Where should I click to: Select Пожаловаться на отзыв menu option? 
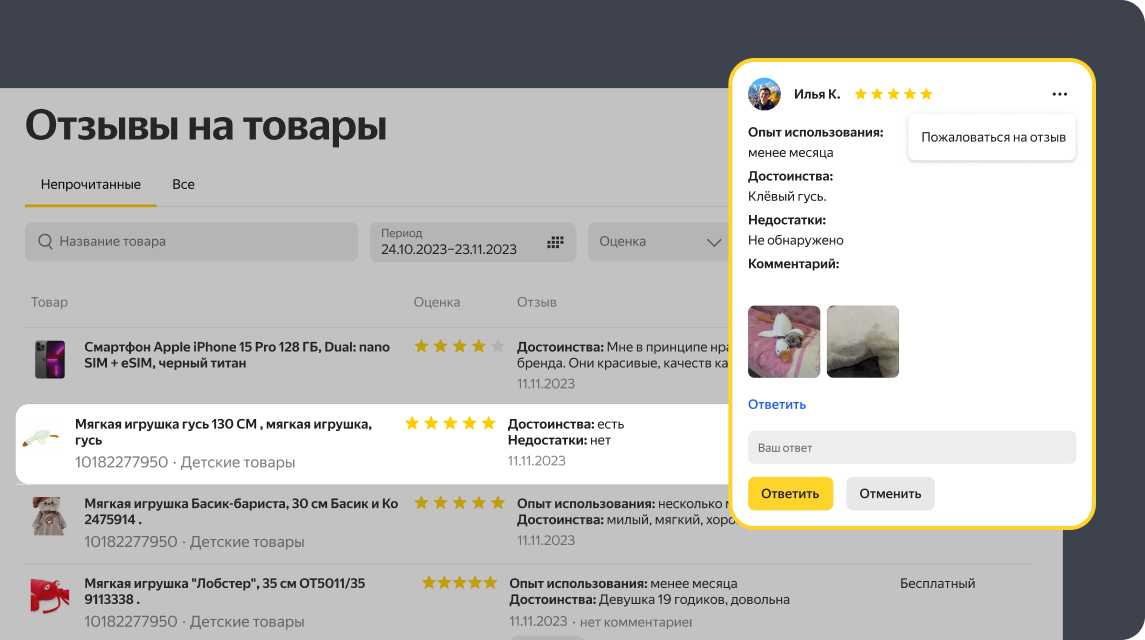pos(992,137)
